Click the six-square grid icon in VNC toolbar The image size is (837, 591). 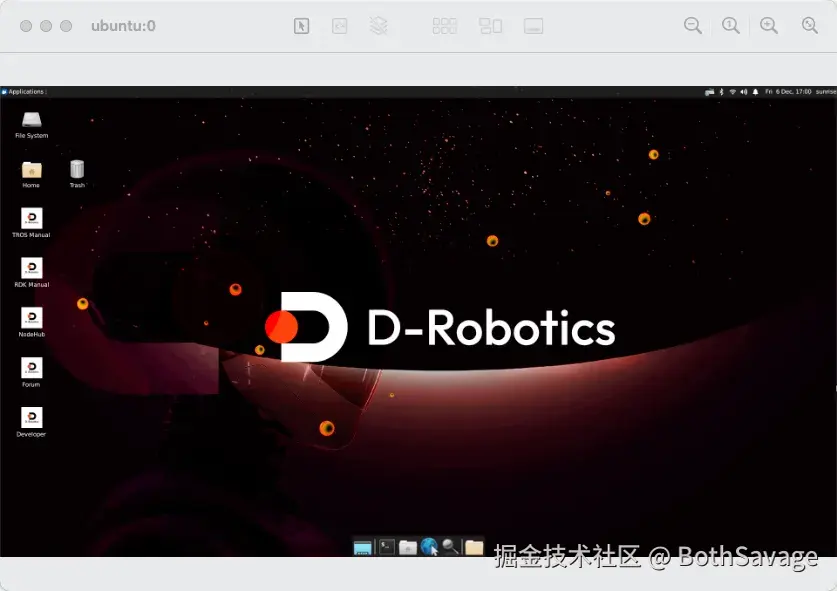pos(445,26)
